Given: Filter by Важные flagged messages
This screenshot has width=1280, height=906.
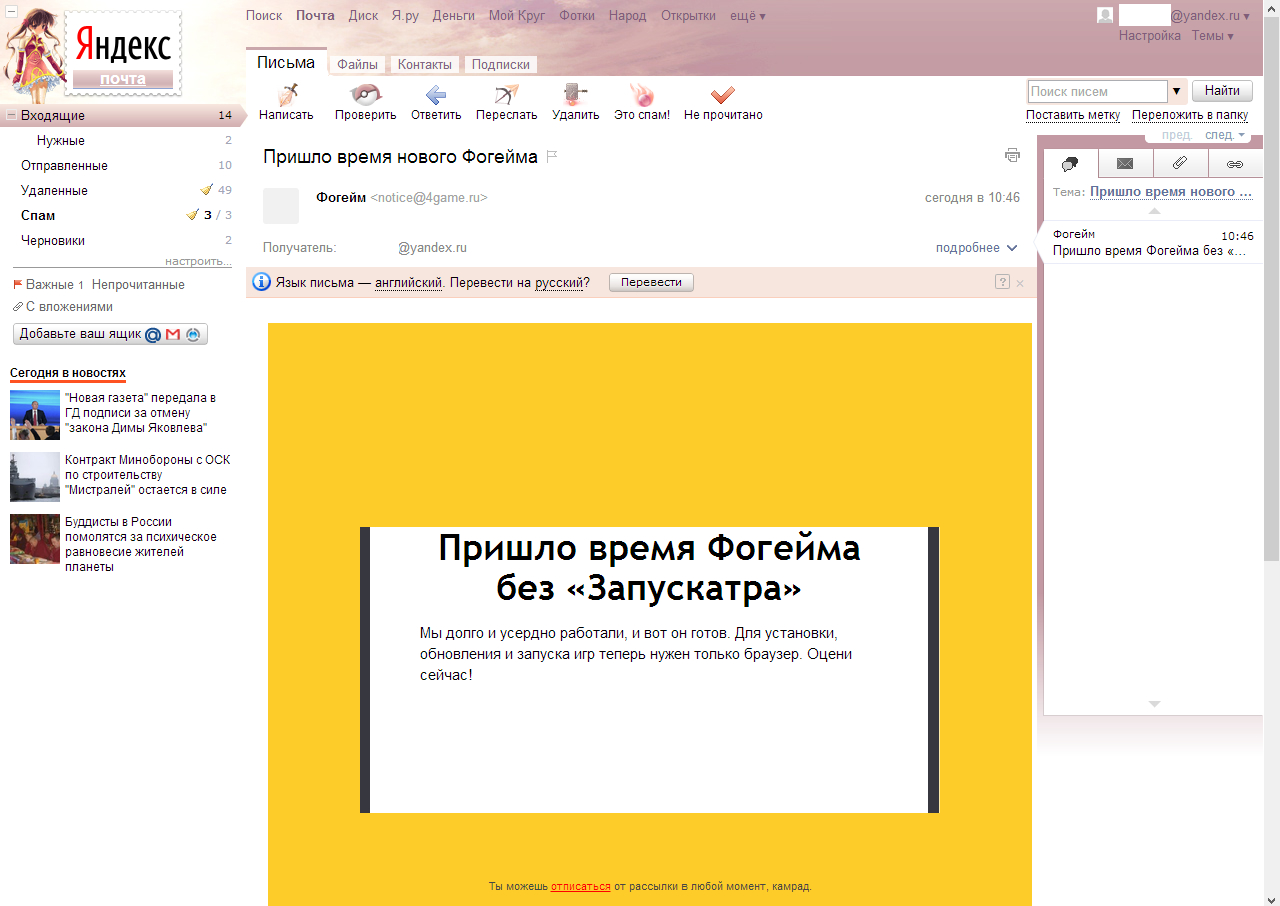Looking at the screenshot, I should 49,285.
